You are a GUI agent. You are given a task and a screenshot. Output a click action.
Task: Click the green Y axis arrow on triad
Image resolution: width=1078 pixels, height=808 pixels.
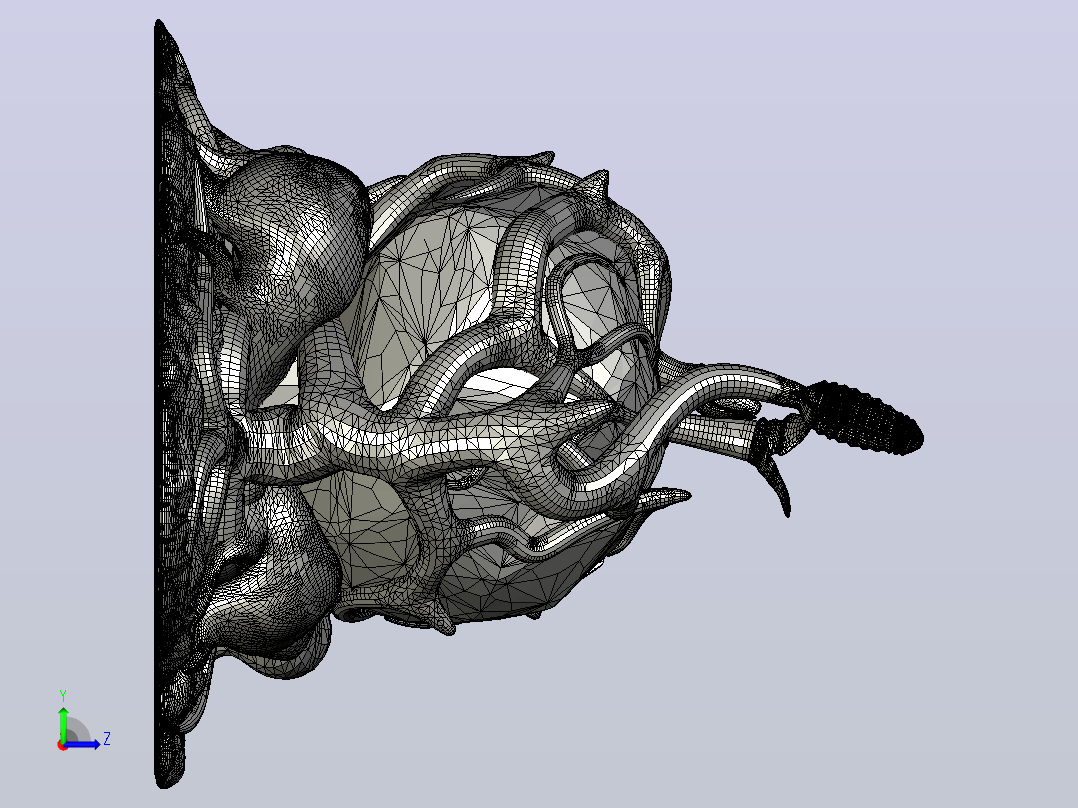tap(63, 723)
